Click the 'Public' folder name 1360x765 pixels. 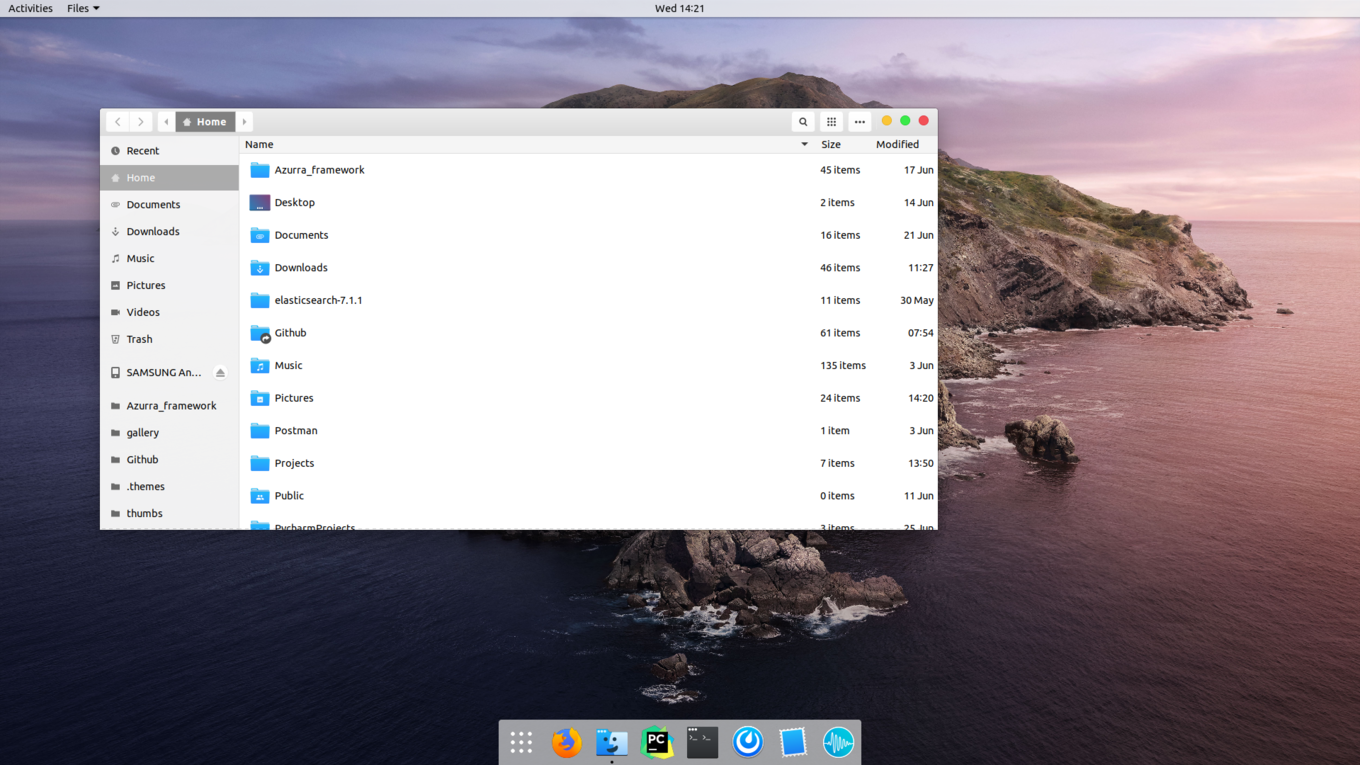pos(289,496)
